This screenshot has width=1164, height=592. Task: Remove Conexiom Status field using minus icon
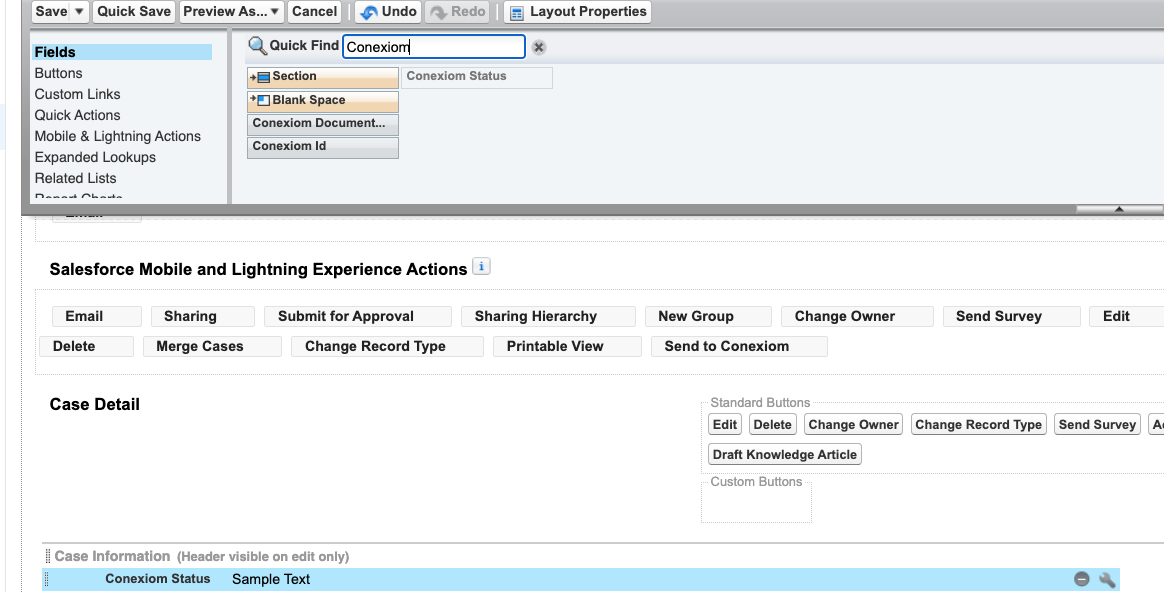(1081, 579)
